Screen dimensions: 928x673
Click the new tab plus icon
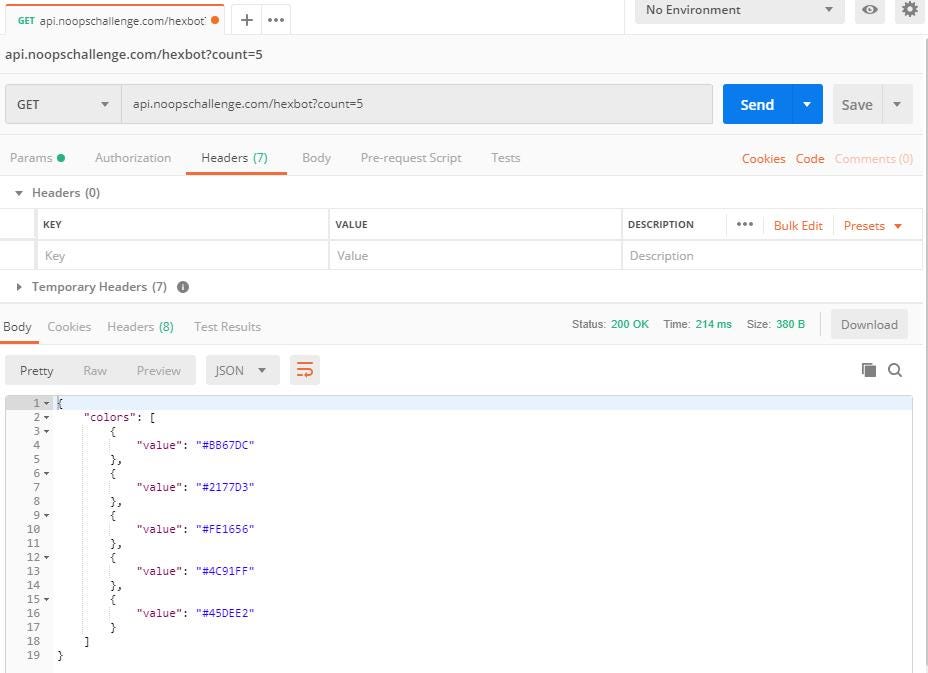point(246,20)
